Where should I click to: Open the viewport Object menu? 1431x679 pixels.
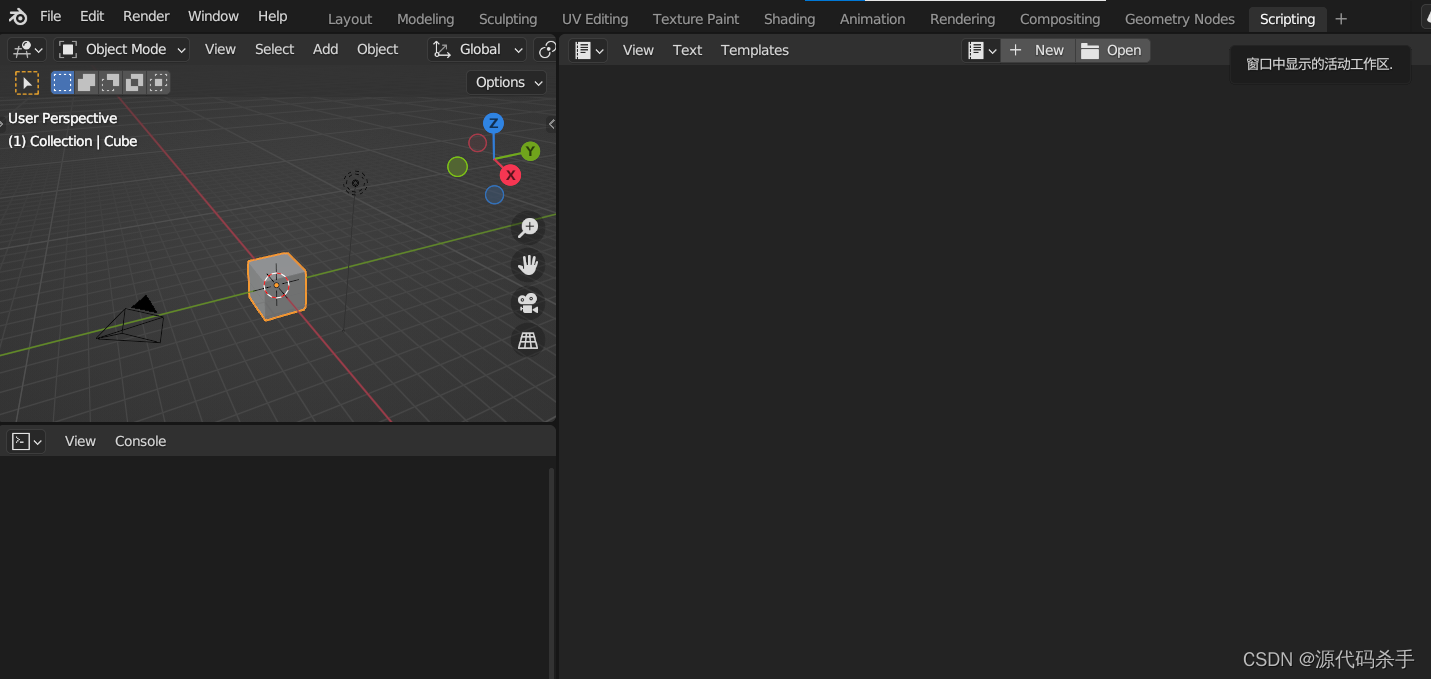click(377, 49)
